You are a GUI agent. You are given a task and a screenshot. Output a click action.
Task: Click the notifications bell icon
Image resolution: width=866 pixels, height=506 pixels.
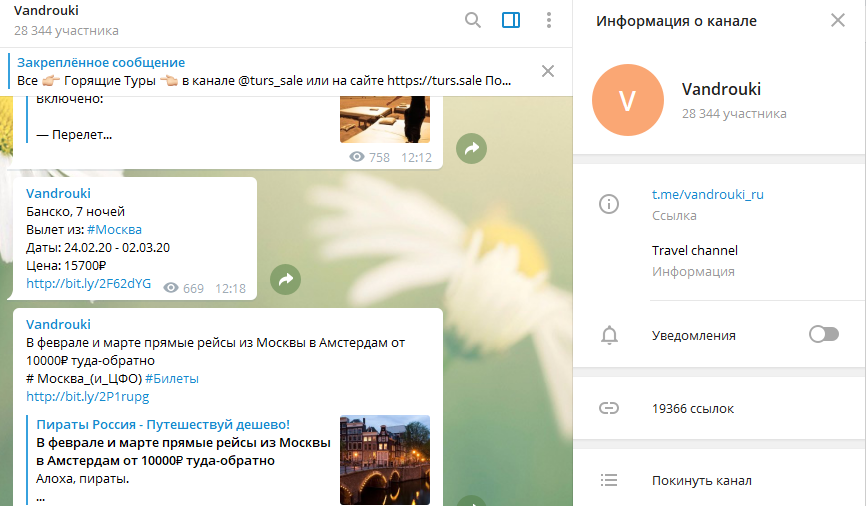click(x=609, y=335)
